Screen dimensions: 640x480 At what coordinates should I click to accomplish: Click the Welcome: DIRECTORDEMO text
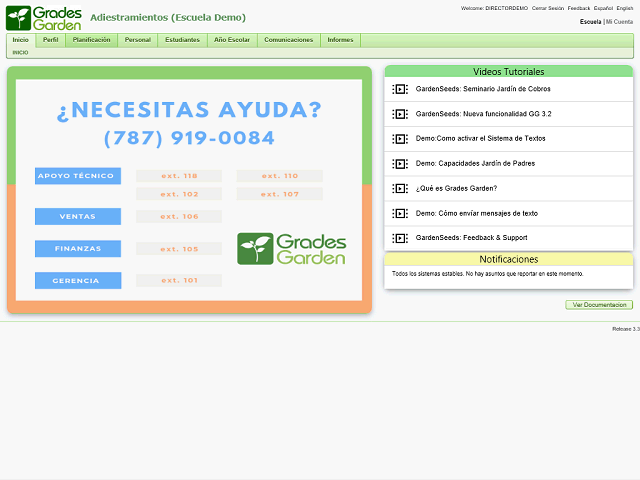point(494,8)
